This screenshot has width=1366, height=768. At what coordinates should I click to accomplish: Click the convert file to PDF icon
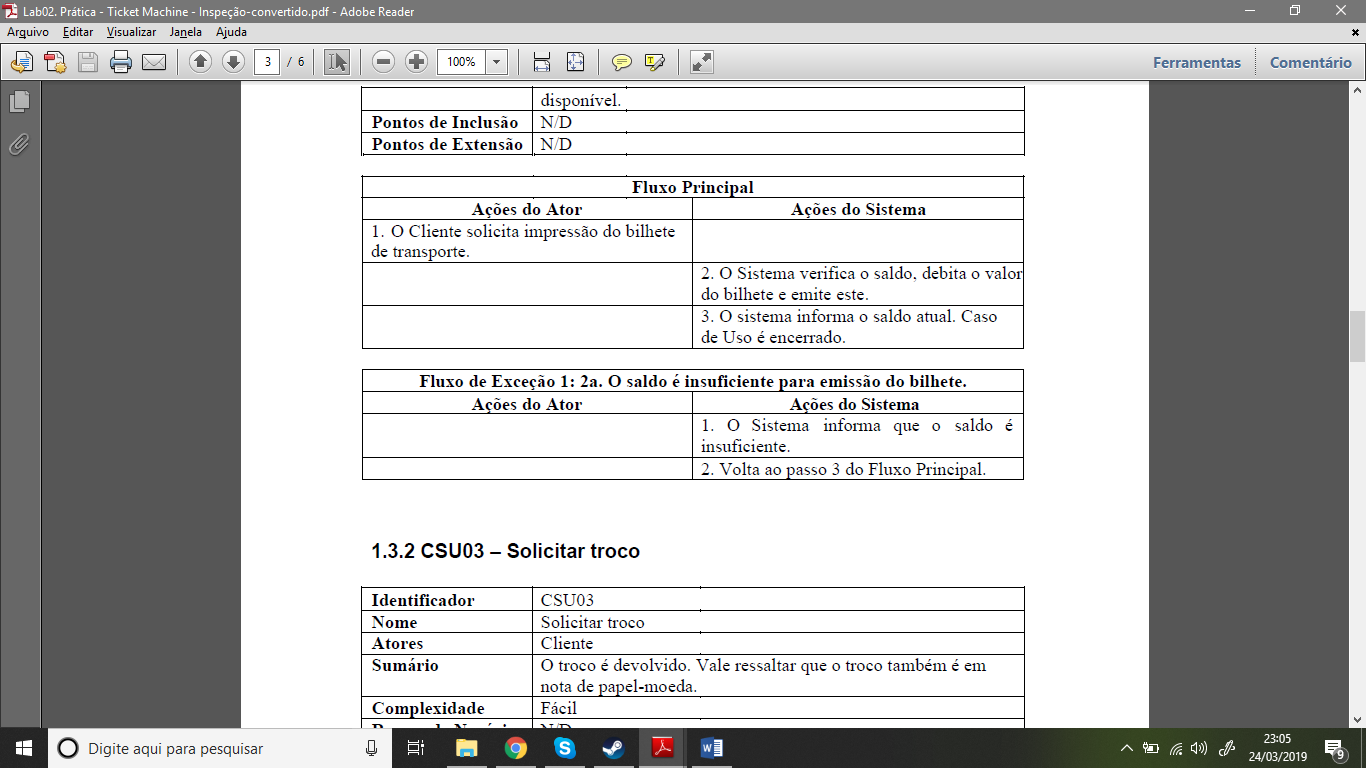(x=21, y=62)
